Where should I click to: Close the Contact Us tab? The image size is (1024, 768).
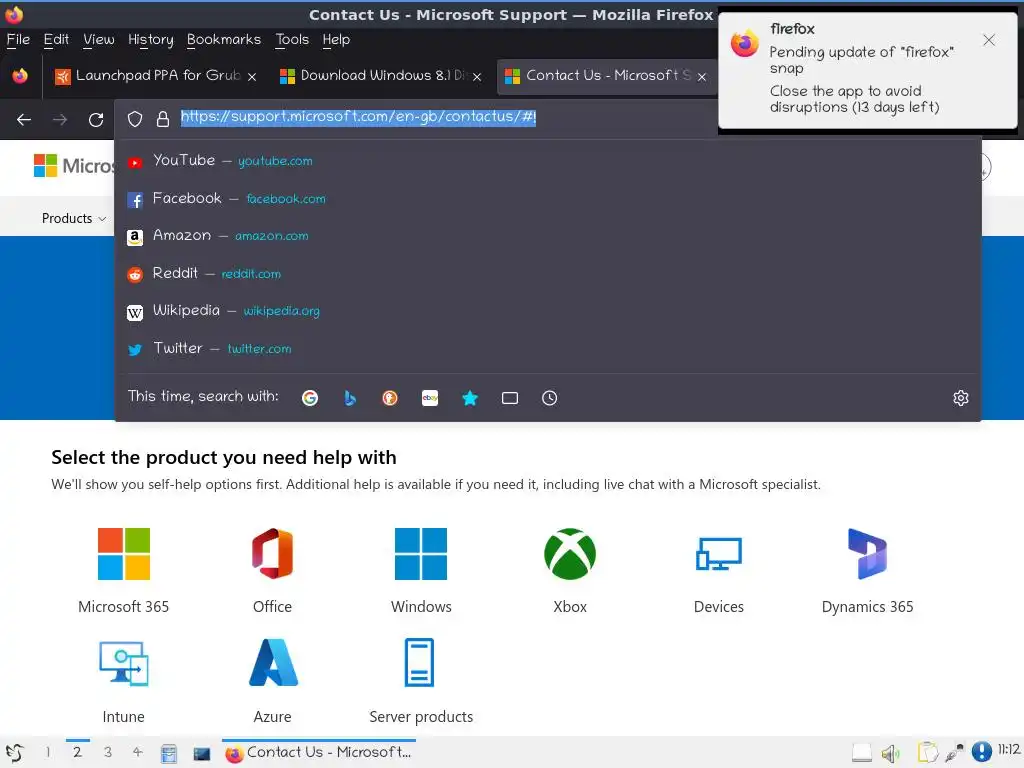click(x=702, y=77)
